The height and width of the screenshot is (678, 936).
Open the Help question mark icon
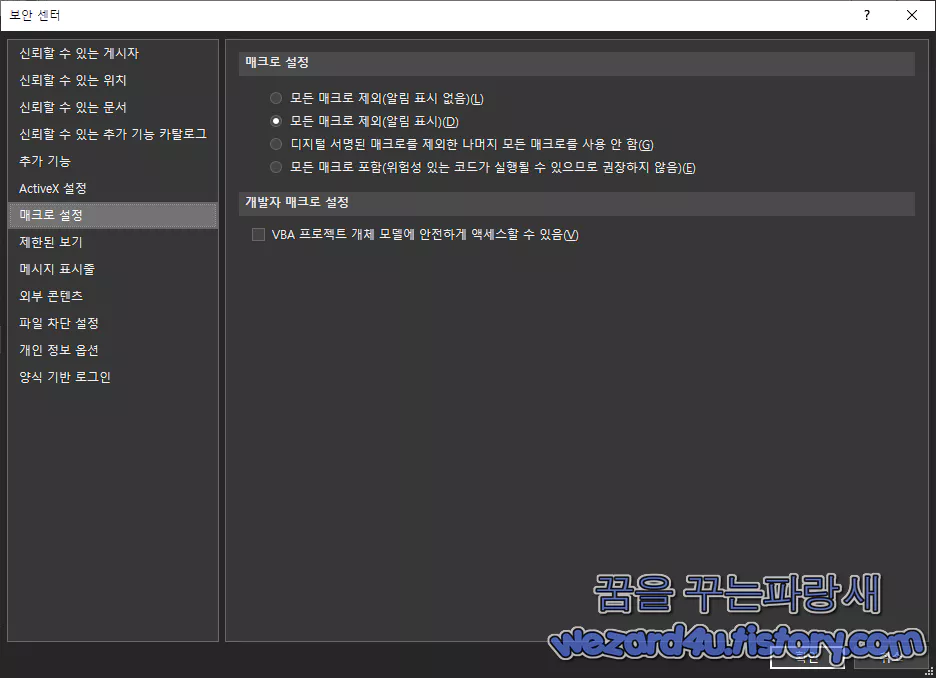[x=866, y=15]
